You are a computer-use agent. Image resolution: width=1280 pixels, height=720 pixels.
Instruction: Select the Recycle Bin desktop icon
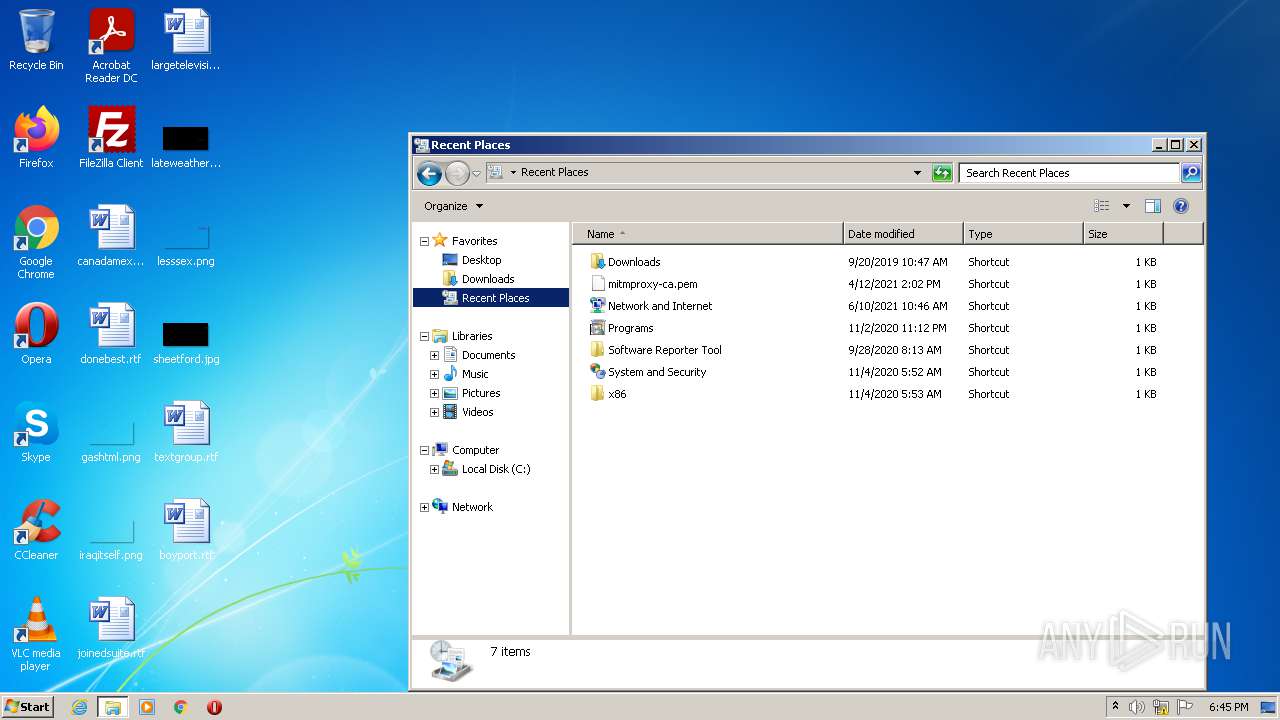[x=36, y=40]
